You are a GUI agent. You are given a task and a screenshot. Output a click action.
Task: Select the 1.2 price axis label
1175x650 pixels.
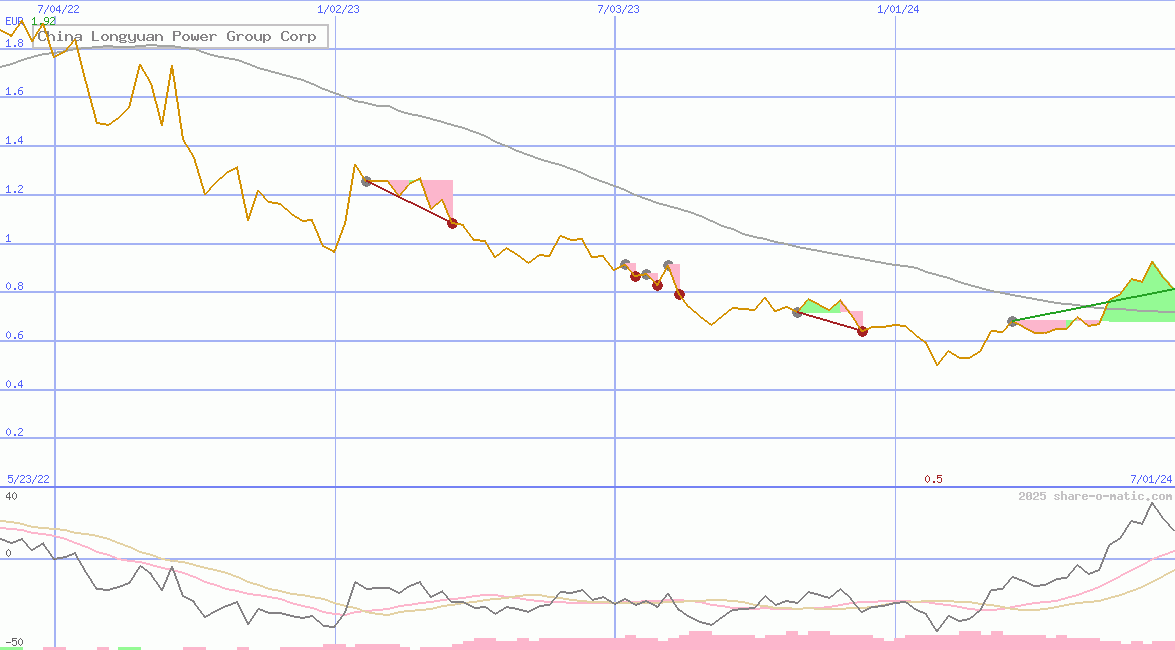pos(14,189)
